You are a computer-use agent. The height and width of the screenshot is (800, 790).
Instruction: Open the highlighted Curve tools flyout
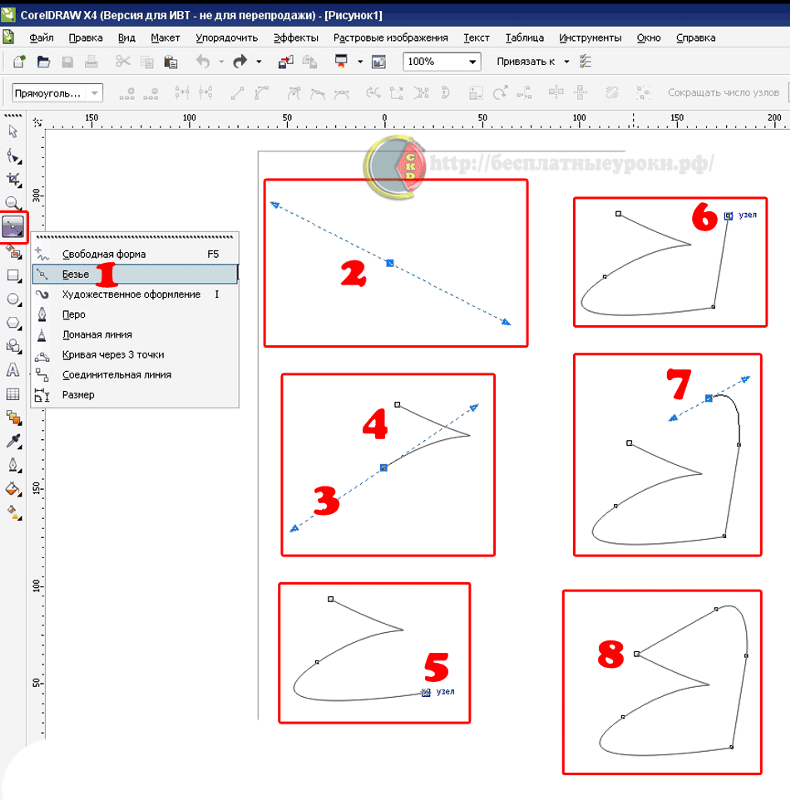13,226
